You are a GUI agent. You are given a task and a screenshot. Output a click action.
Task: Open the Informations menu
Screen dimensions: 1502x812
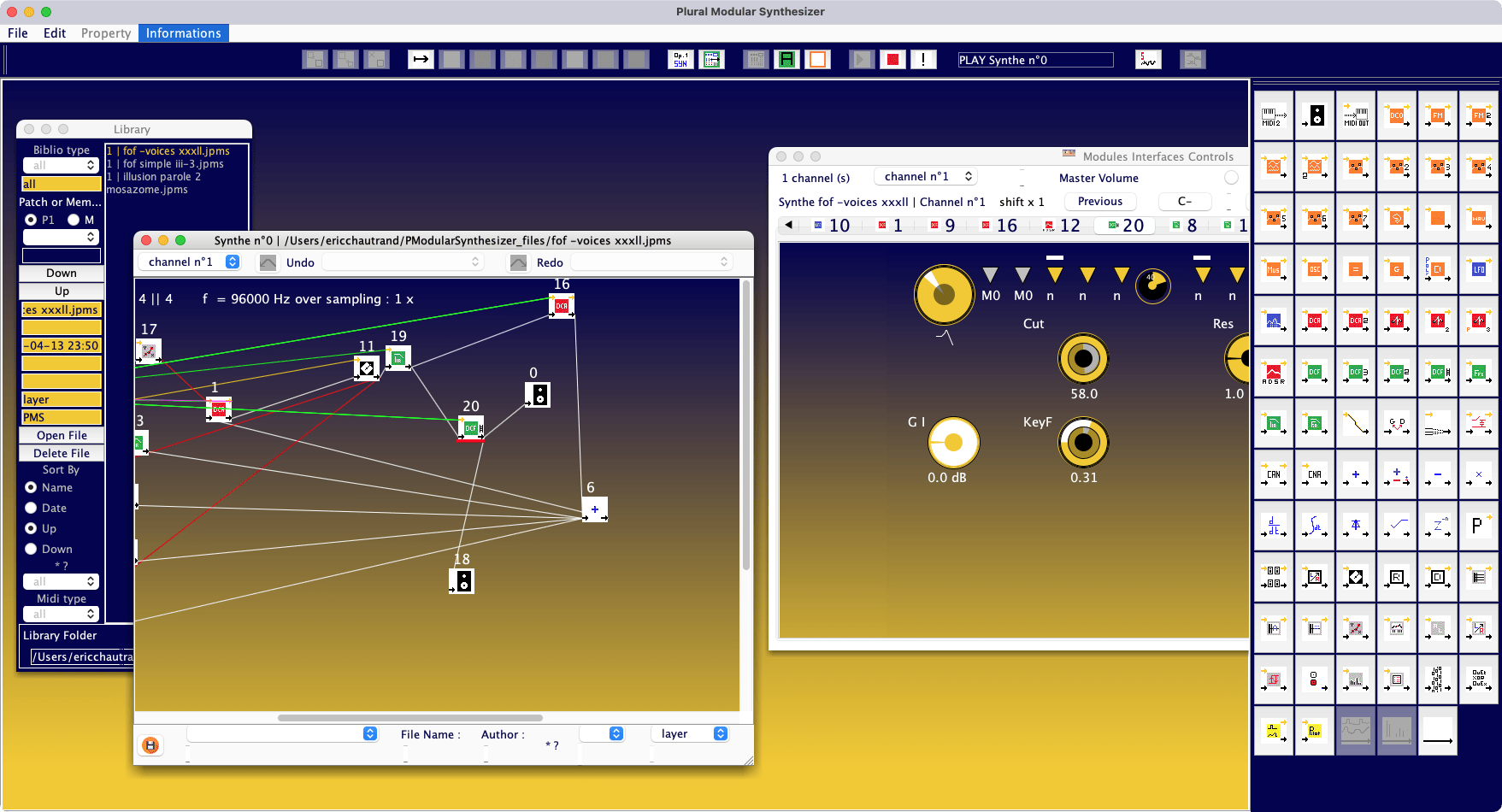184,33
